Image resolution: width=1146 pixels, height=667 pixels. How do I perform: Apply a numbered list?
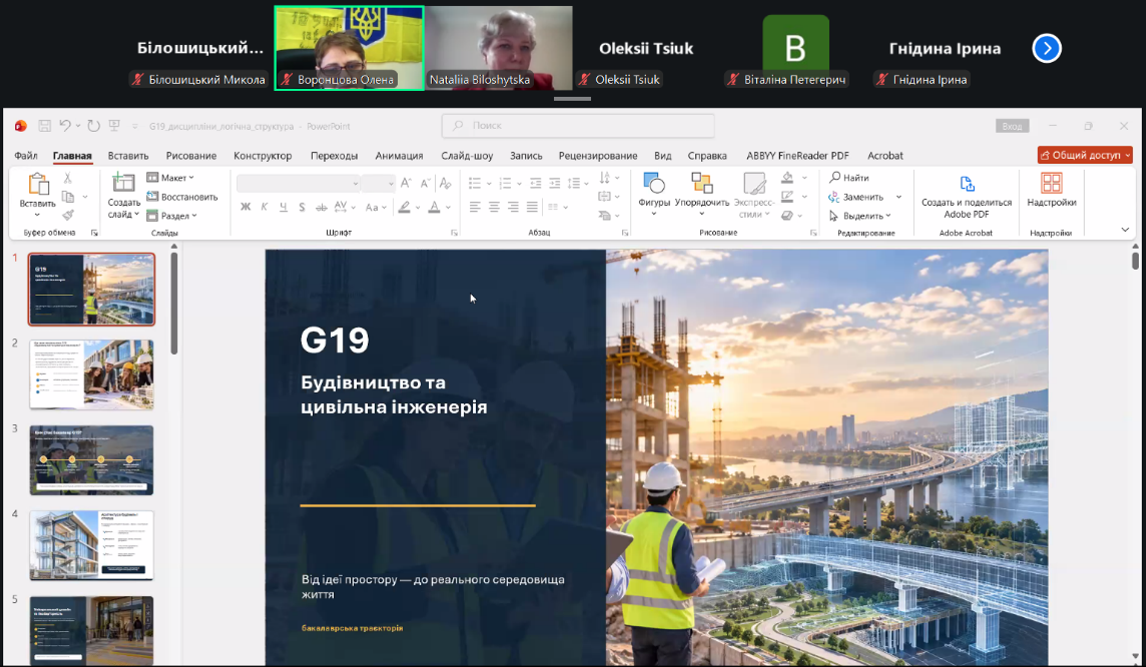click(x=505, y=183)
